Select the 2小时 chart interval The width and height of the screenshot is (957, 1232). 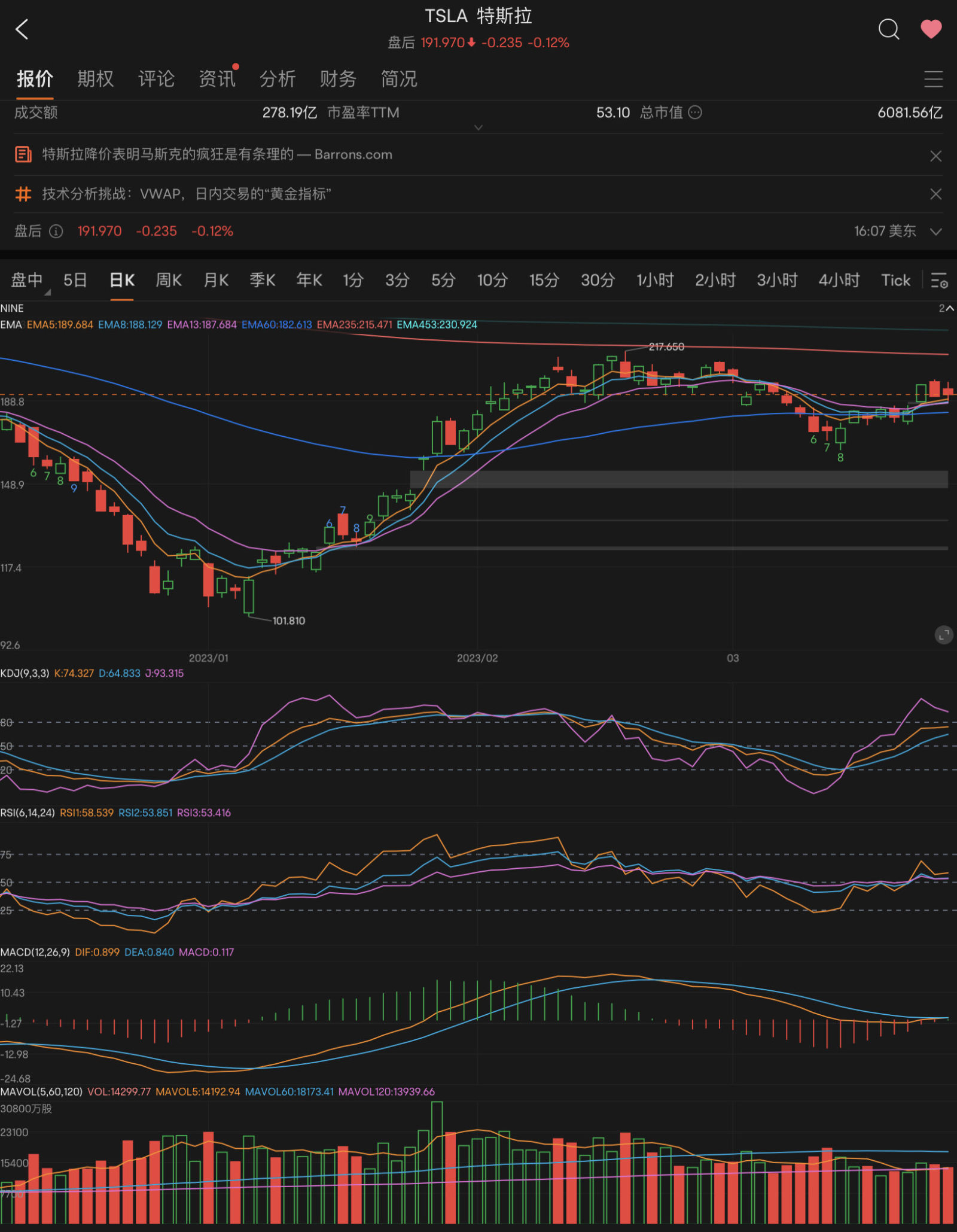(x=715, y=280)
